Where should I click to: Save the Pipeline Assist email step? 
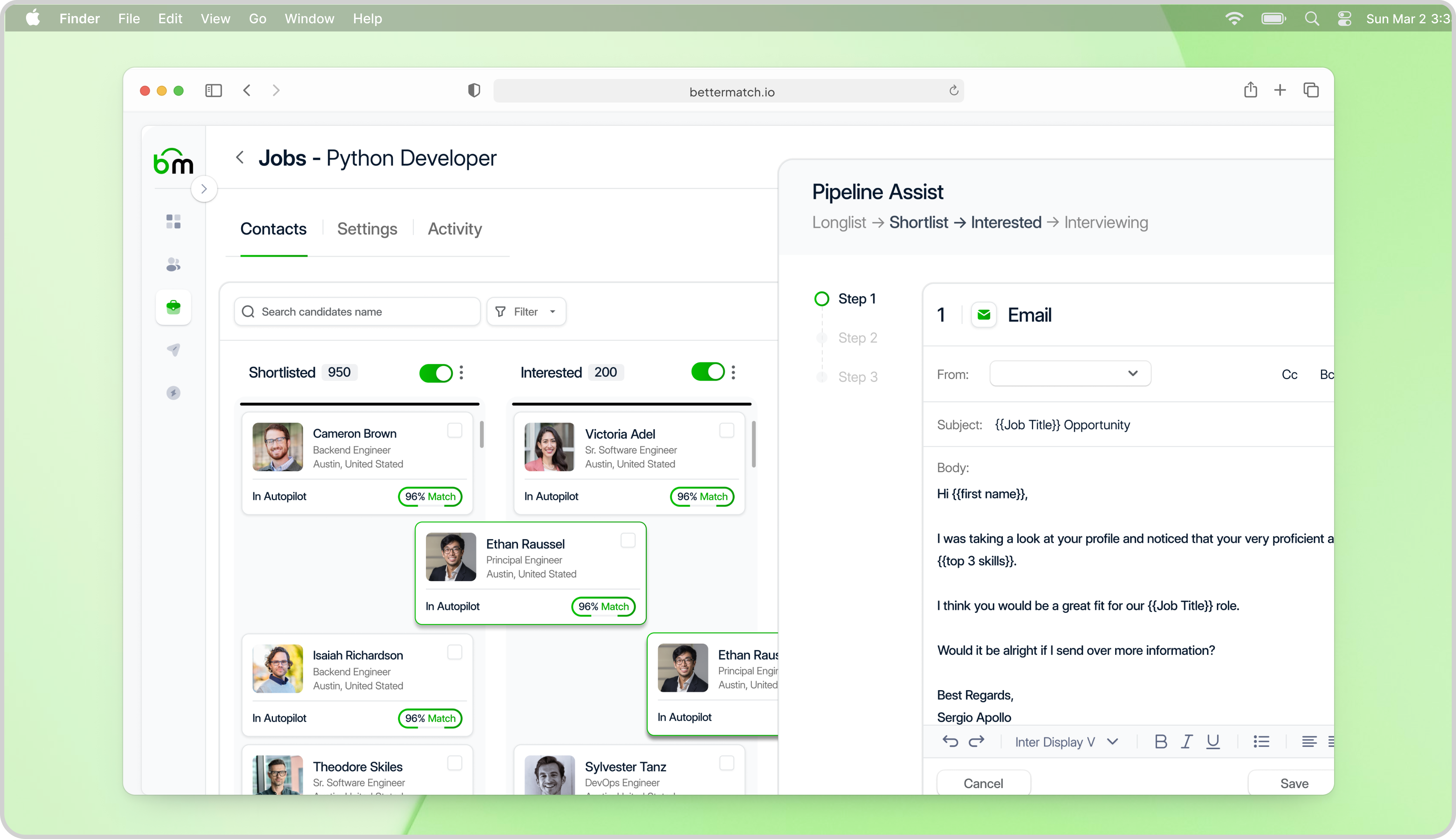click(x=1294, y=783)
